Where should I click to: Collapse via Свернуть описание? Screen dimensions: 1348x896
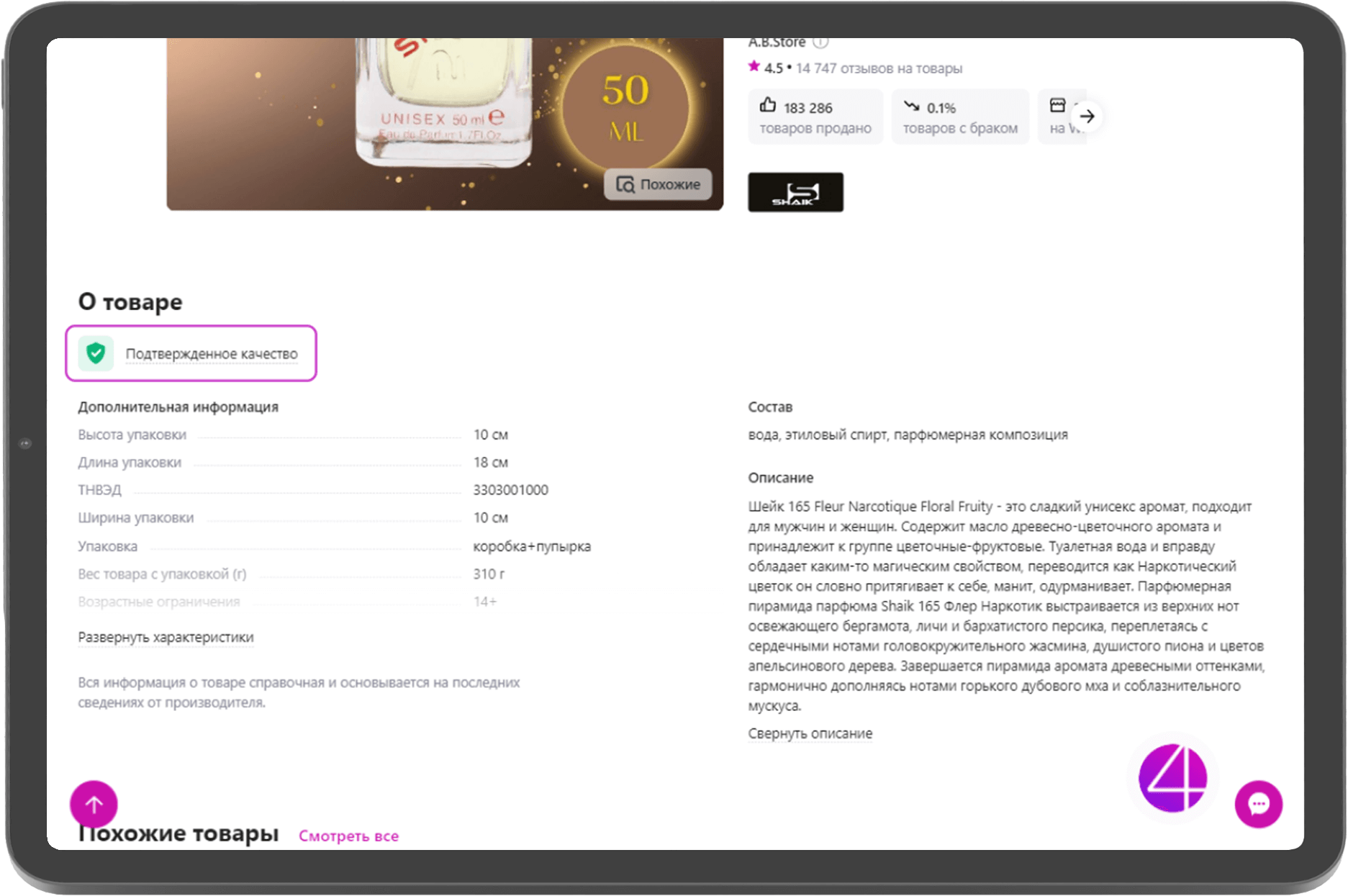coord(810,733)
